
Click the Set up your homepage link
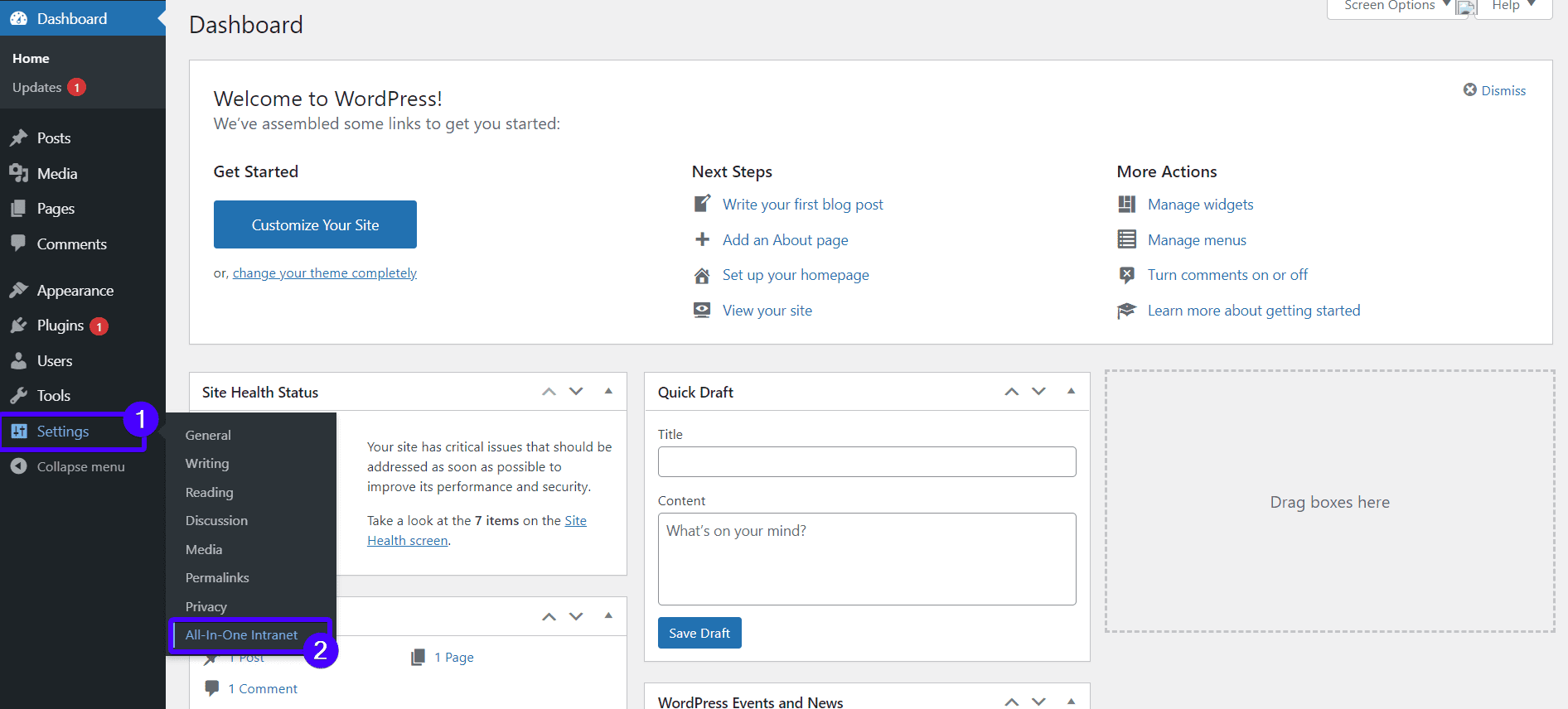coord(796,275)
